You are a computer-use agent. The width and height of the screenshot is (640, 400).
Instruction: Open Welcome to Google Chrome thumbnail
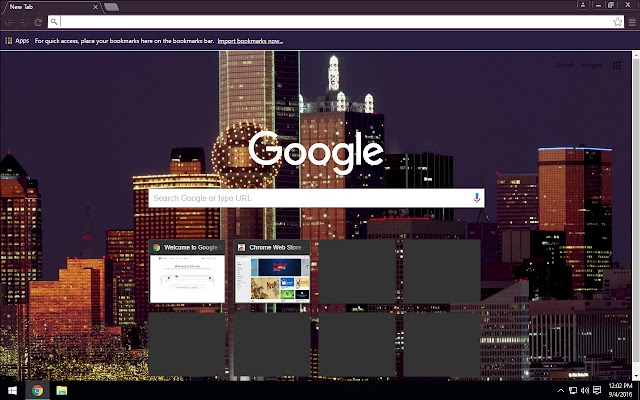pos(187,271)
